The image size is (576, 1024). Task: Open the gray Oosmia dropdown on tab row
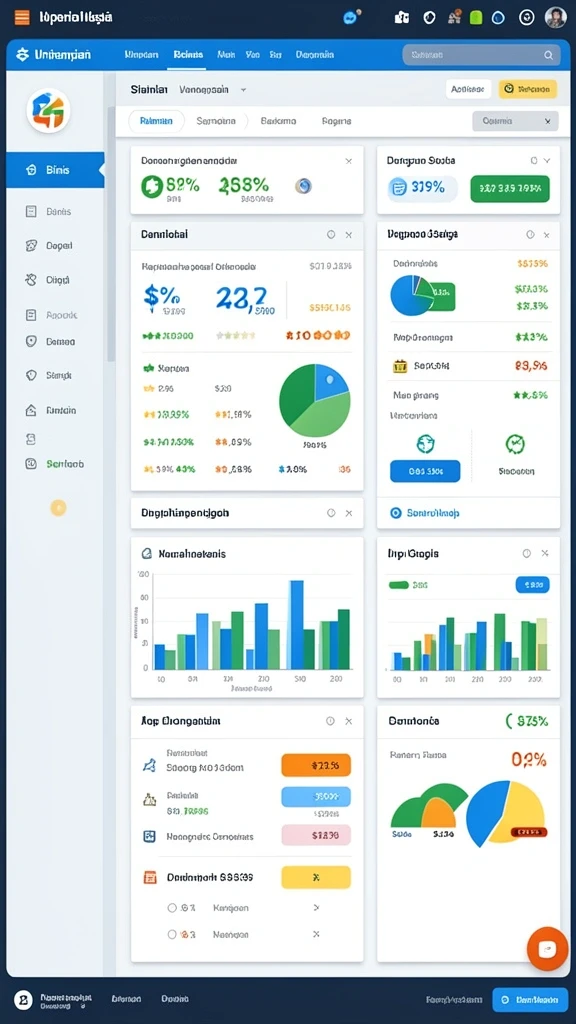coord(515,121)
